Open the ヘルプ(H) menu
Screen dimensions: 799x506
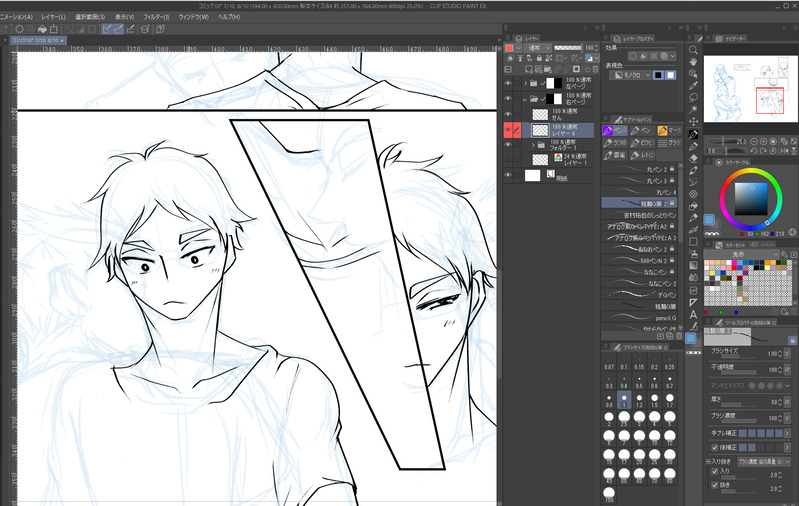point(229,17)
